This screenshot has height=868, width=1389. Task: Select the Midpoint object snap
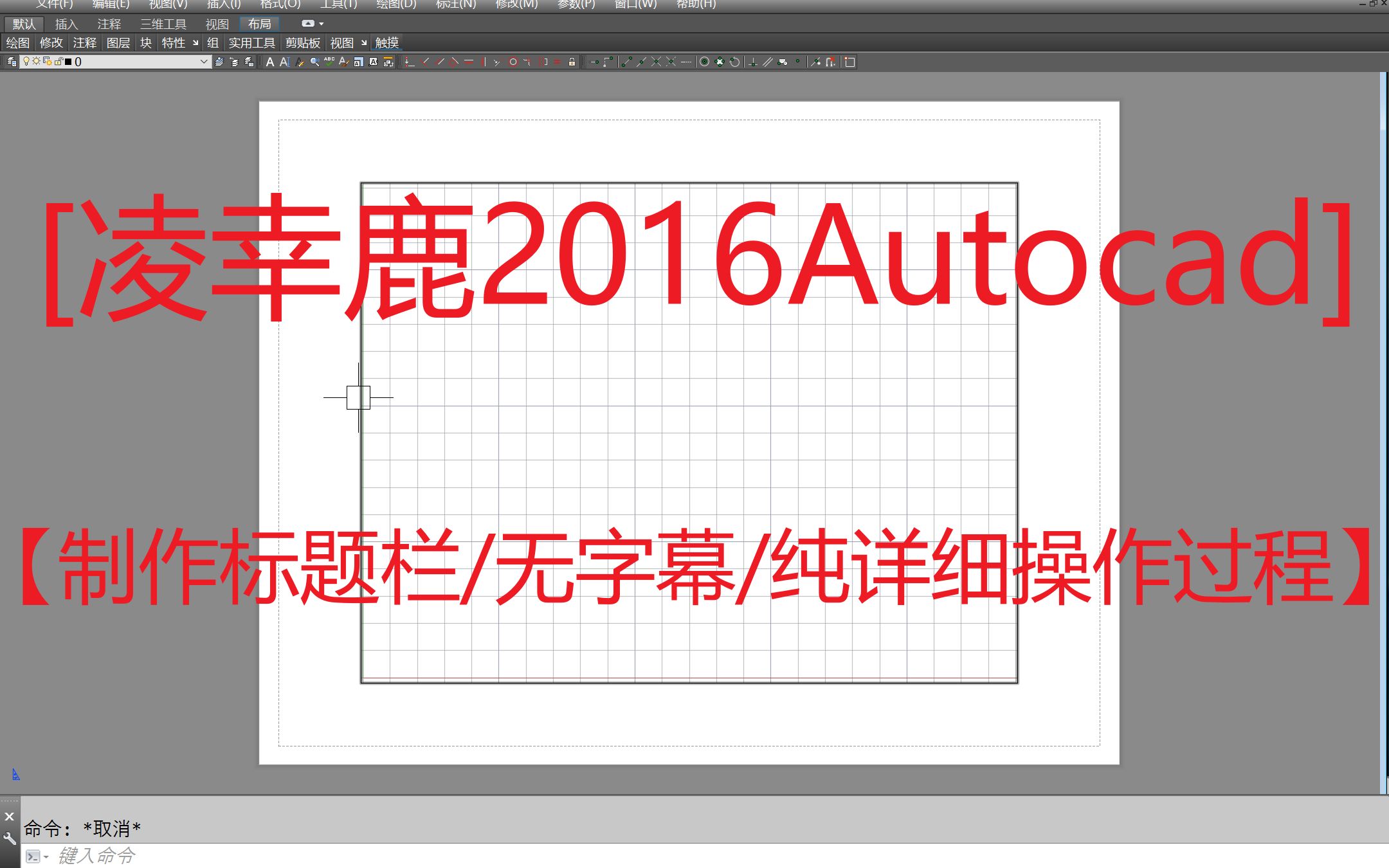coord(642,62)
